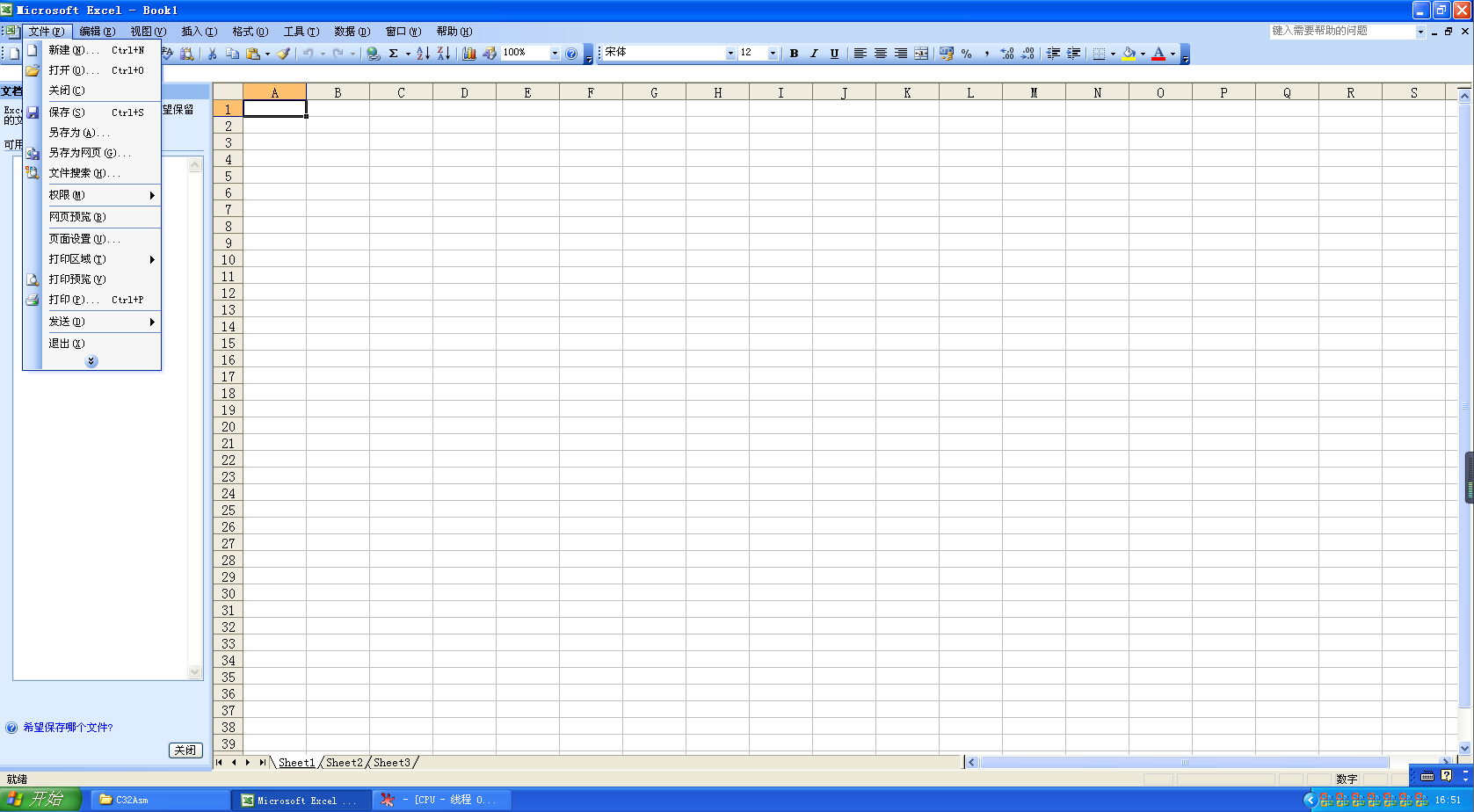Go to the last sheet navigation arrow
This screenshot has height=812, width=1474.
[x=262, y=763]
